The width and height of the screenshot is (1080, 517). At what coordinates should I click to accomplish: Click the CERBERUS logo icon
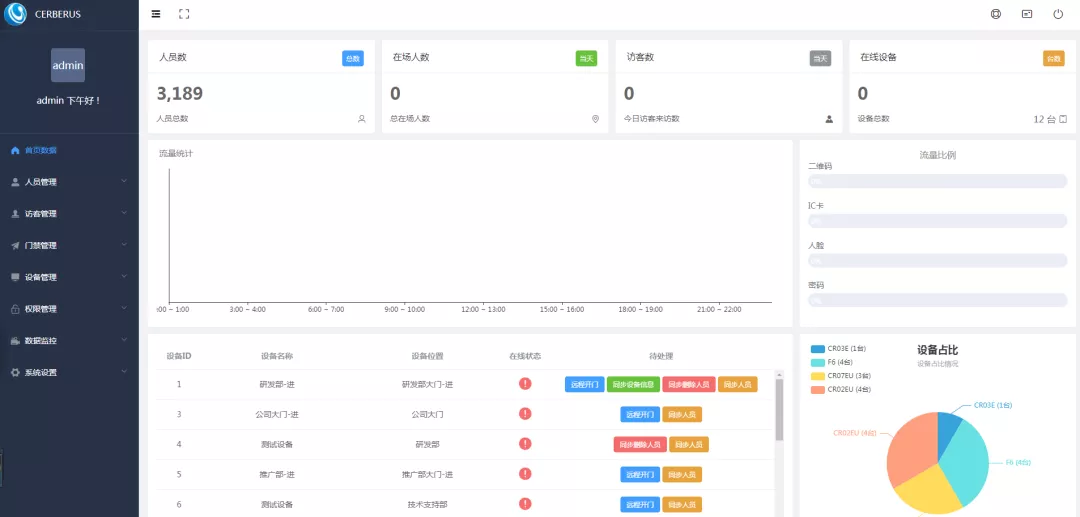click(x=16, y=14)
